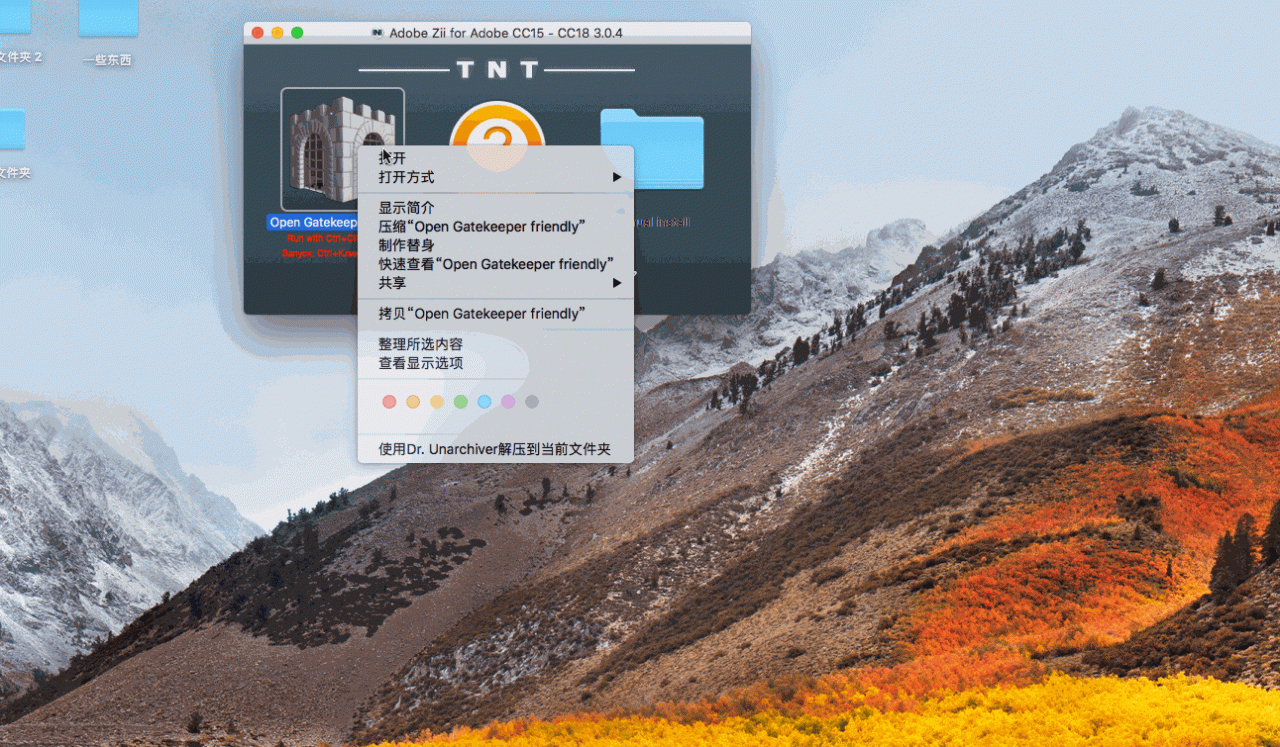Close the Adobe Zii window

[257, 33]
